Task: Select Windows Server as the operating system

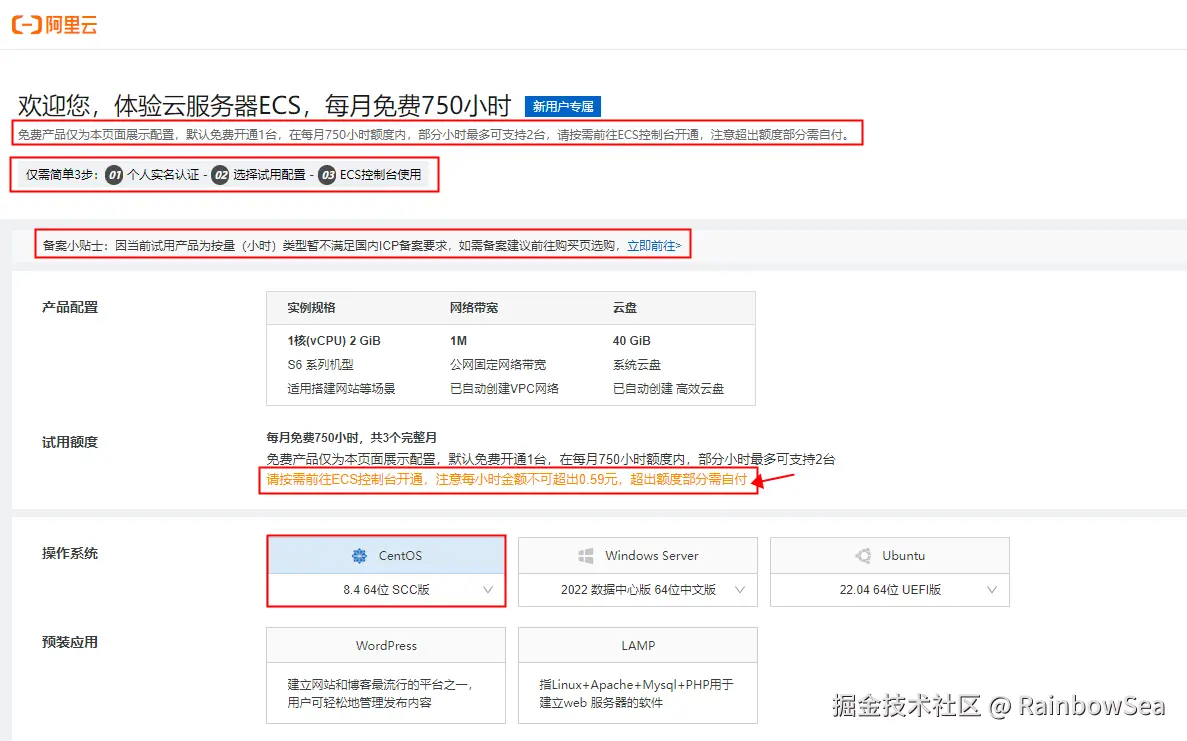Action: pos(638,556)
